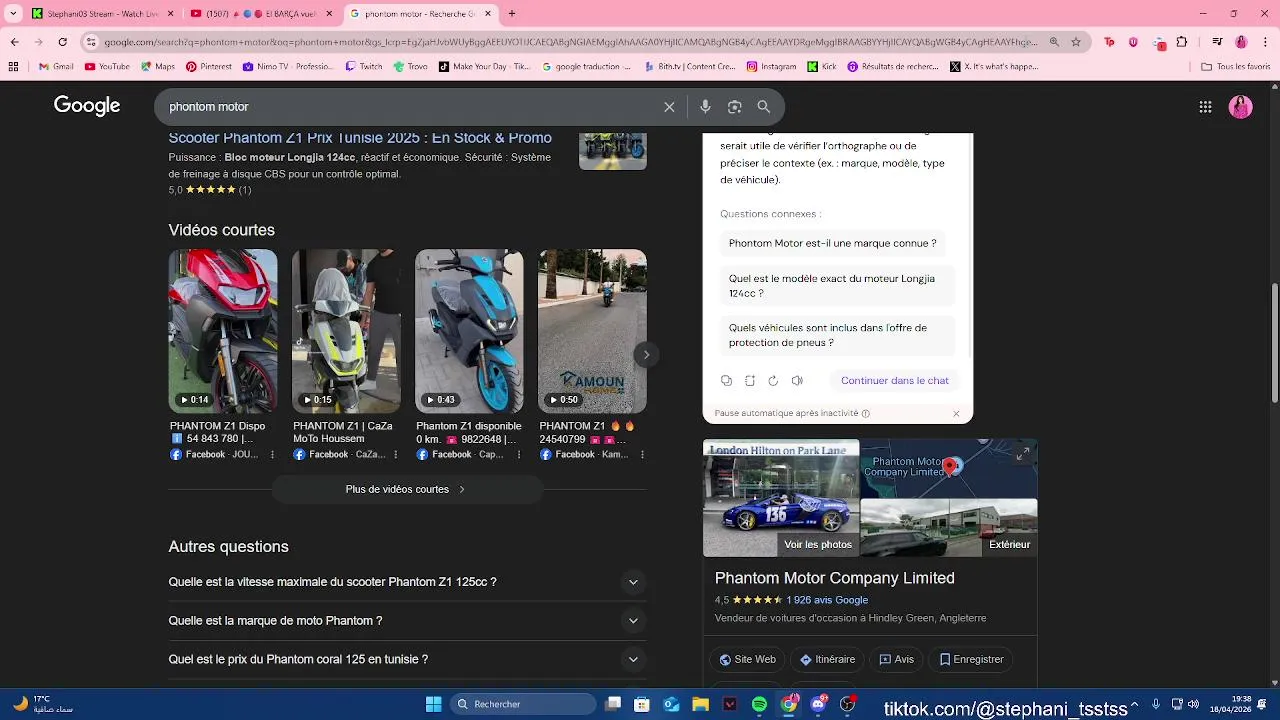1280x720 pixels.
Task: Open Tous les favoris bookmarks folder
Action: pyautogui.click(x=1235, y=67)
